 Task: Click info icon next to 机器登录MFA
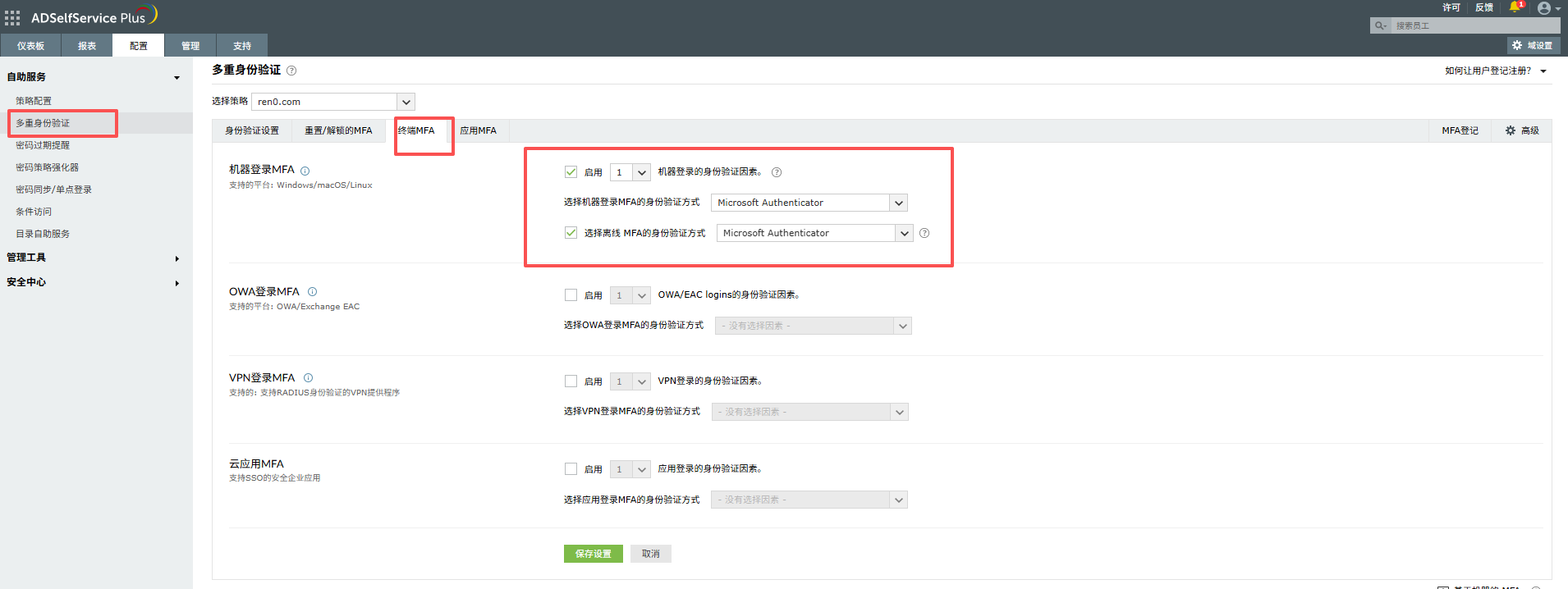305,171
